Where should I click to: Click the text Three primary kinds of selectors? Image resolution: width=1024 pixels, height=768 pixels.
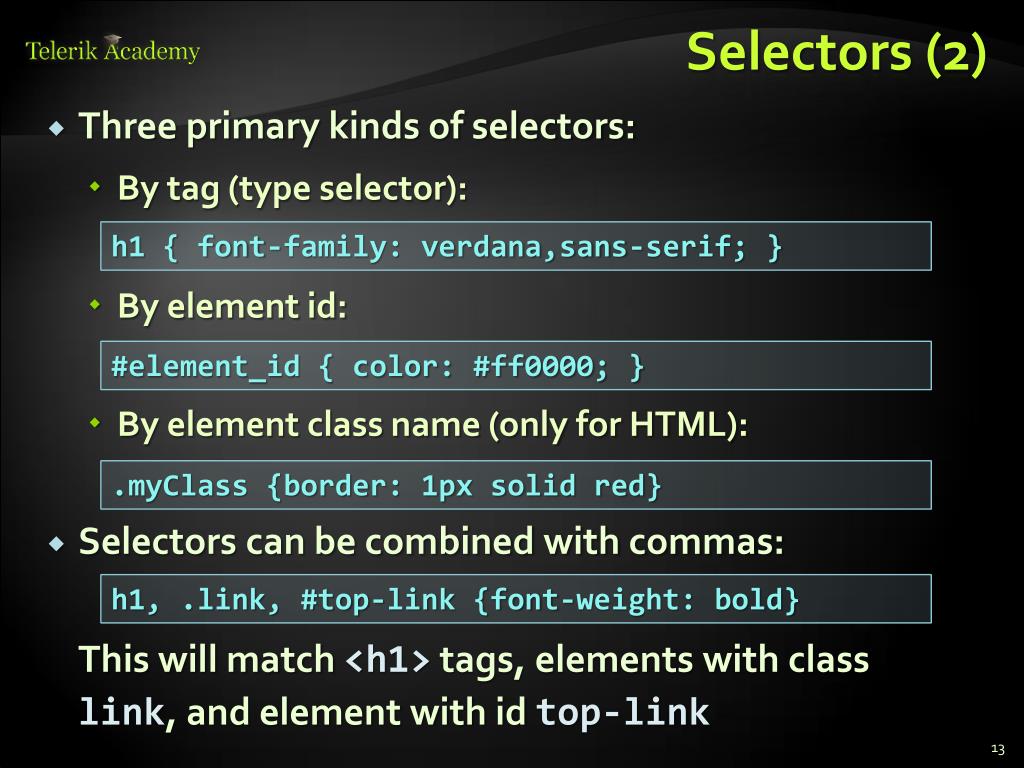click(357, 126)
